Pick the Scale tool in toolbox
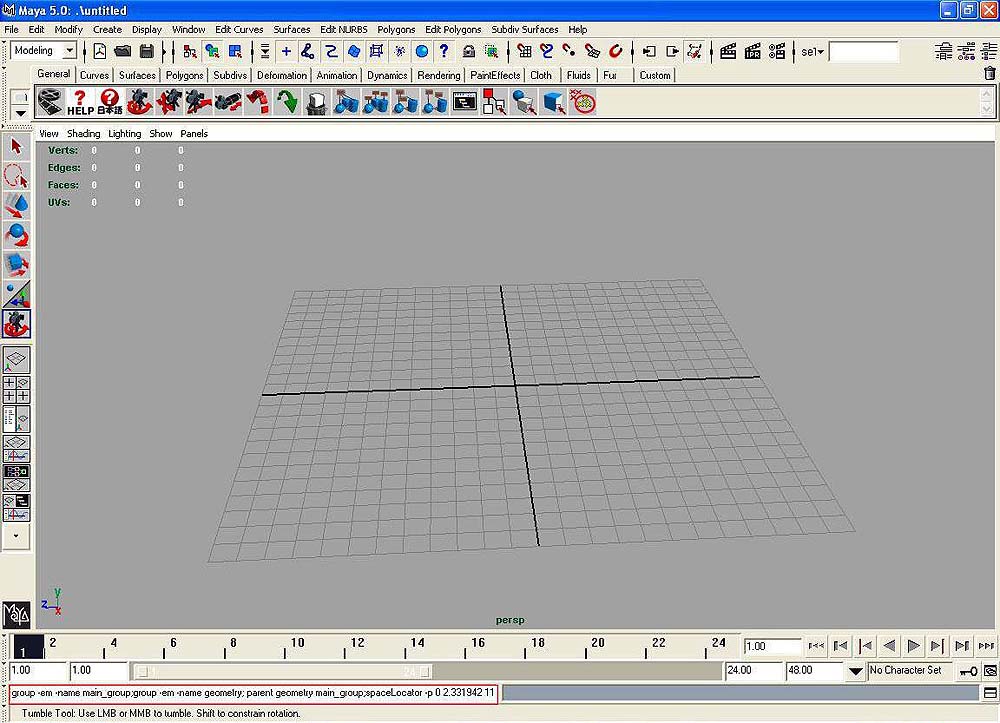 coord(17,265)
